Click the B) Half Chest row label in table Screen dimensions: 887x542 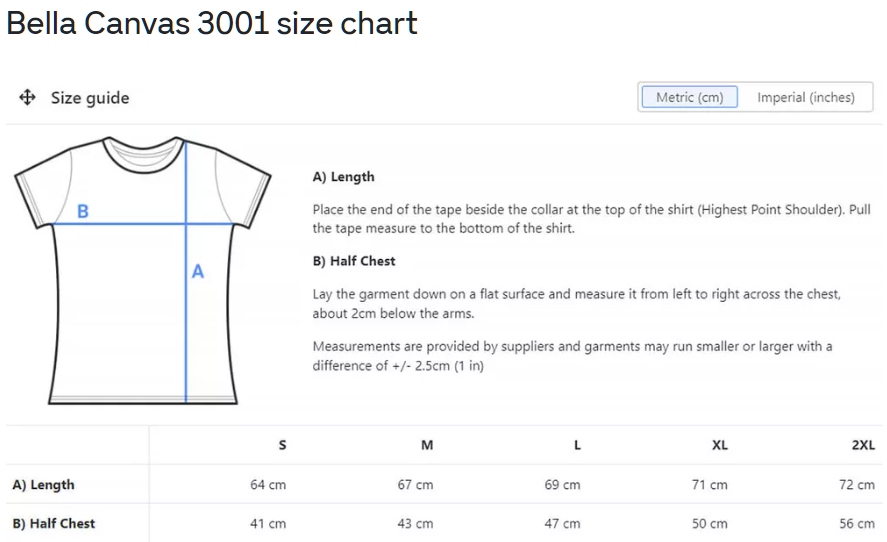tap(54, 523)
